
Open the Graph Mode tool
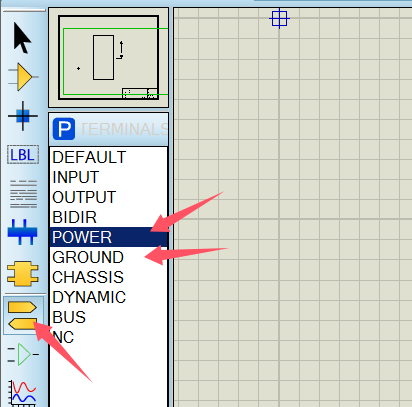pyautogui.click(x=23, y=393)
